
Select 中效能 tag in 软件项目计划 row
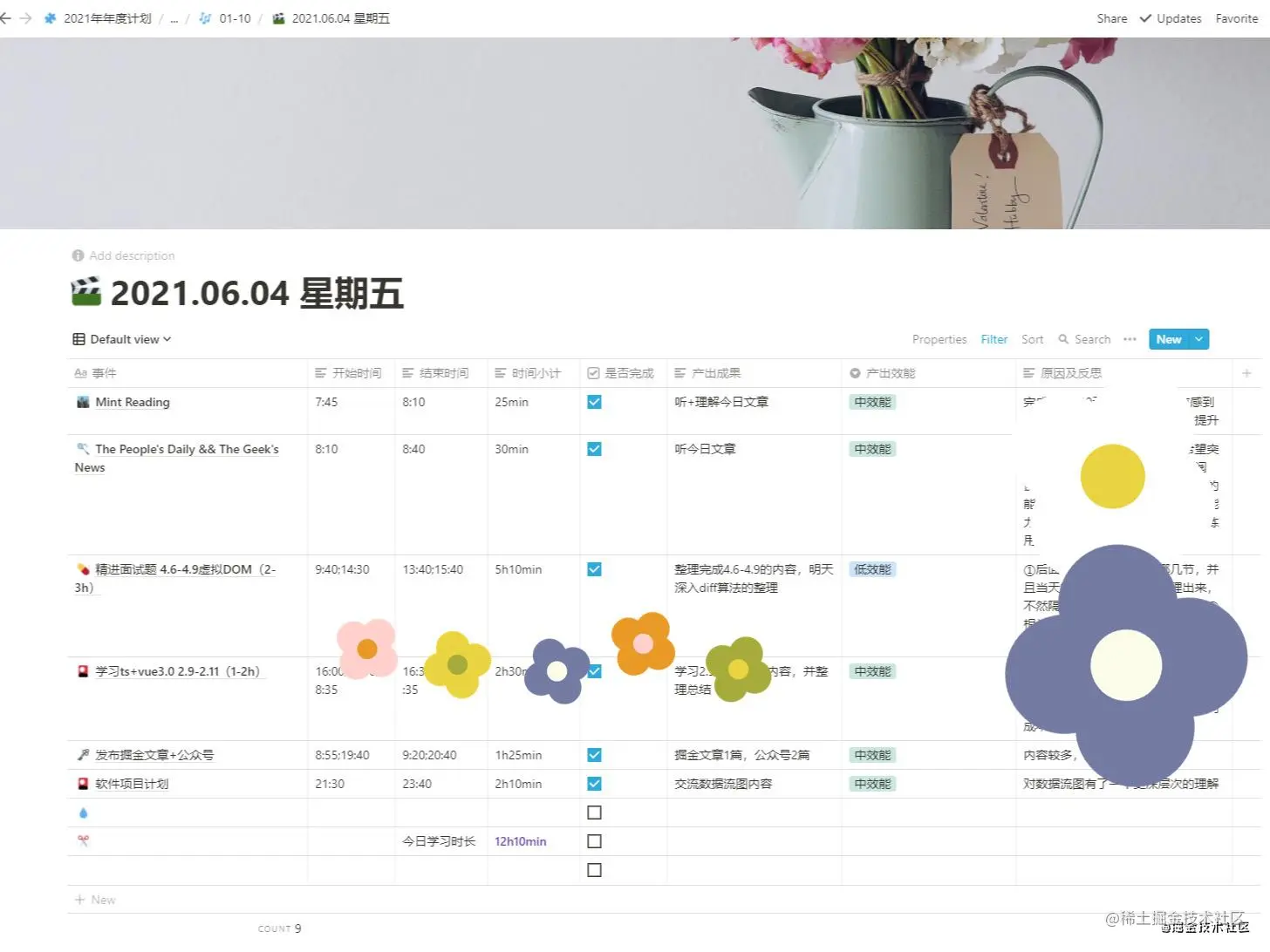tap(872, 784)
